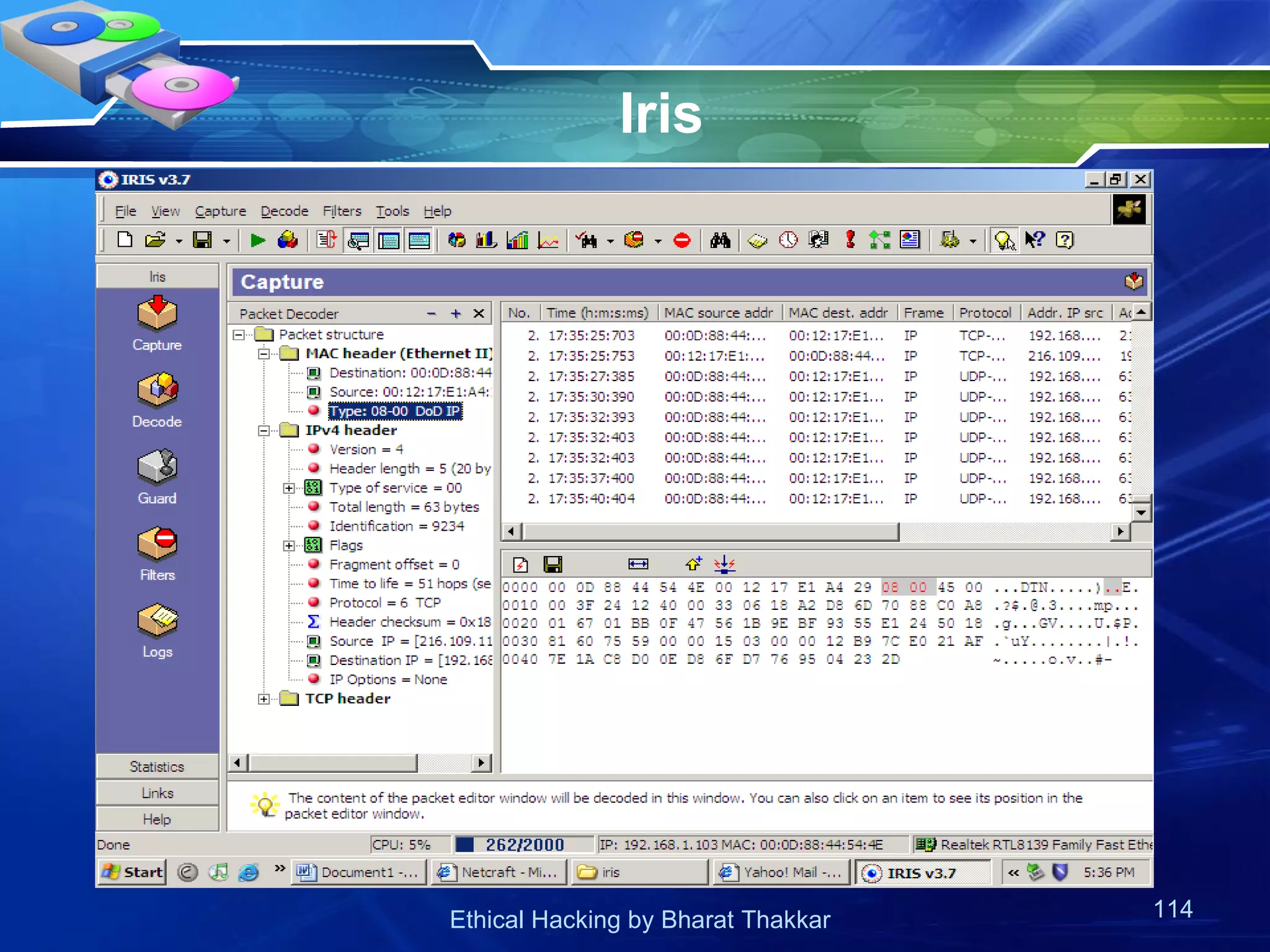Screen dimensions: 1270x952
Task: Click the new document toolbar icon
Action: [x=125, y=240]
